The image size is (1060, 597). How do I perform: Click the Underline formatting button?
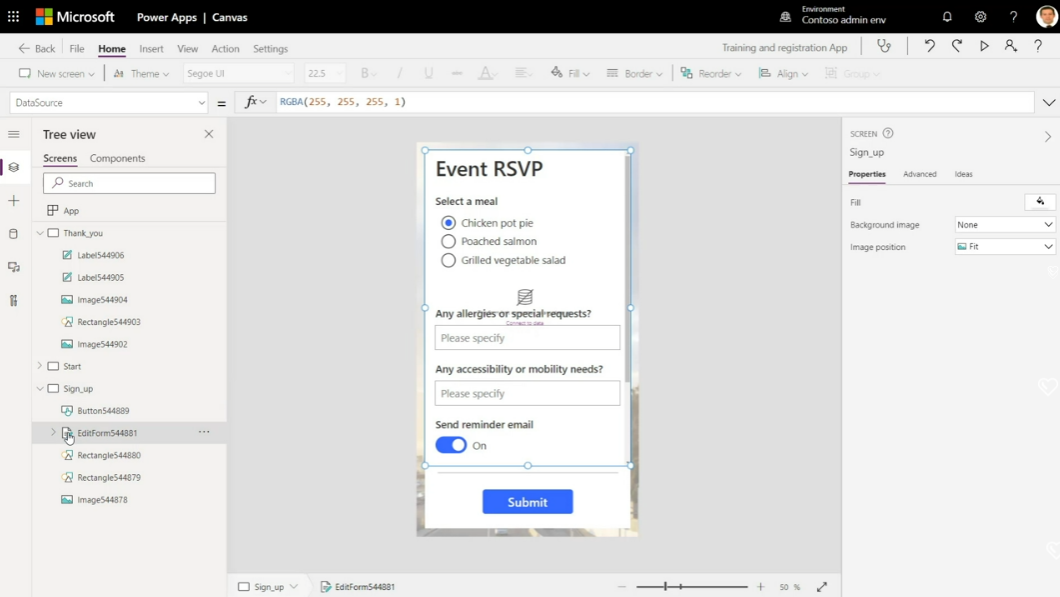point(428,73)
